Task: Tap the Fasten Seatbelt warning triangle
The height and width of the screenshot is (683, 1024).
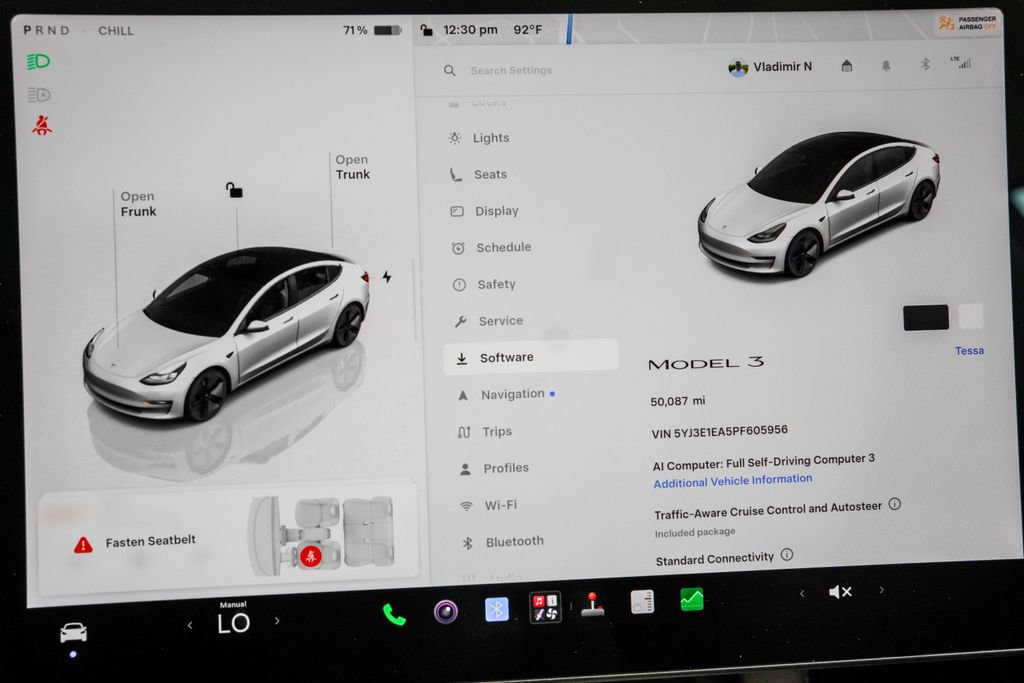Action: point(83,544)
